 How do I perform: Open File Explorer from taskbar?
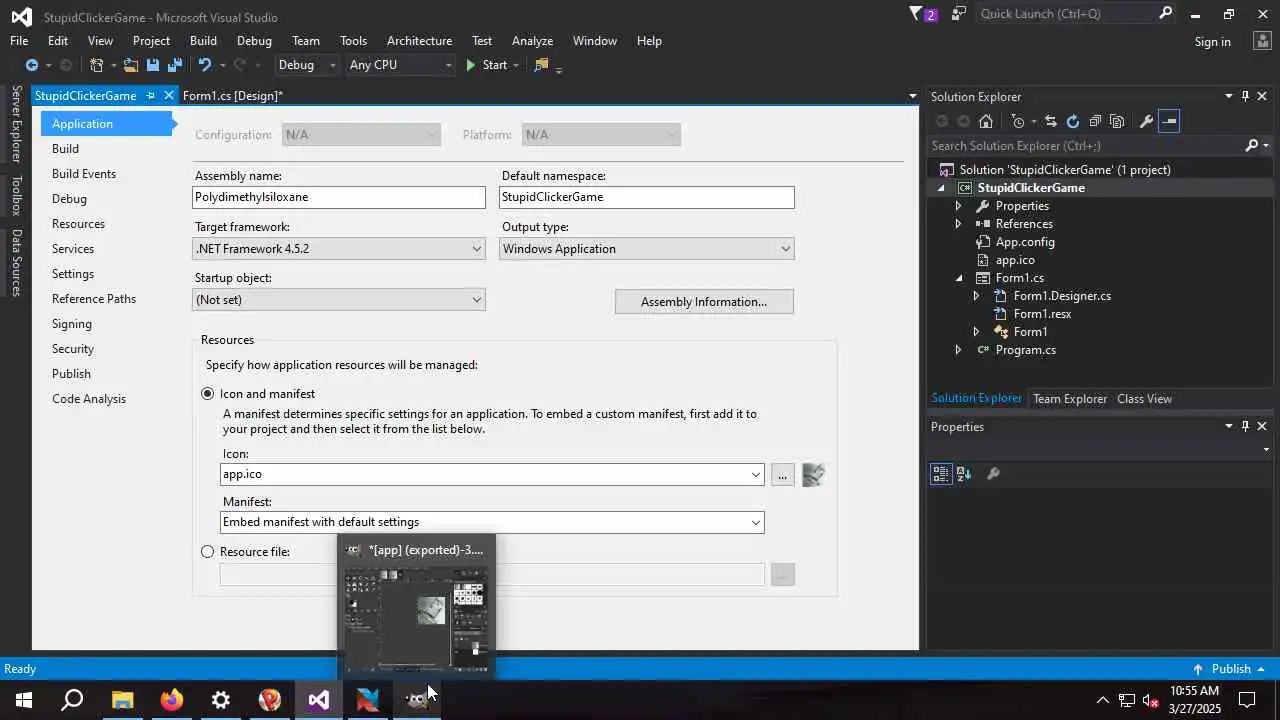pyautogui.click(x=123, y=699)
